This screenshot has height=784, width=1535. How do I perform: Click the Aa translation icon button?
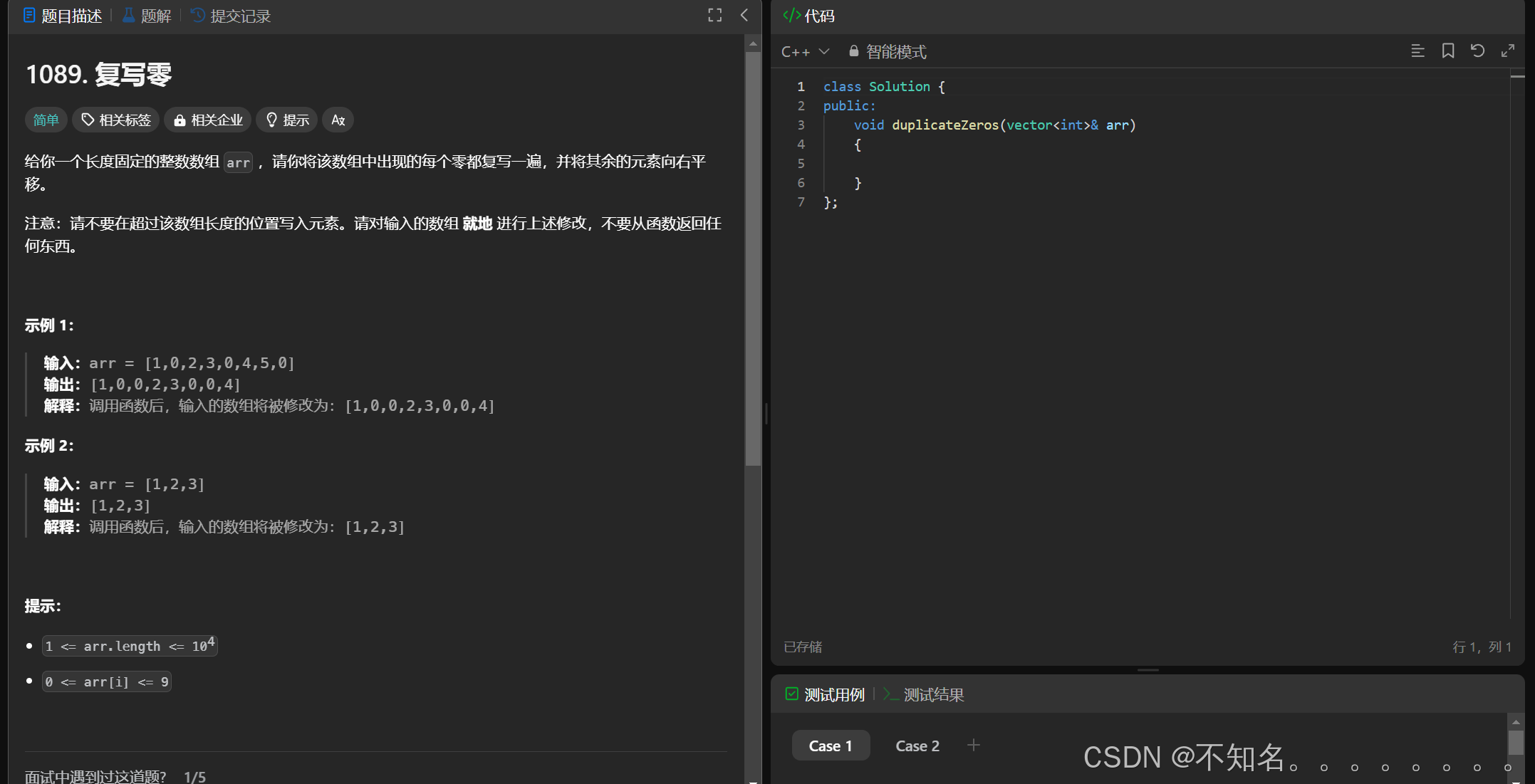tap(338, 120)
